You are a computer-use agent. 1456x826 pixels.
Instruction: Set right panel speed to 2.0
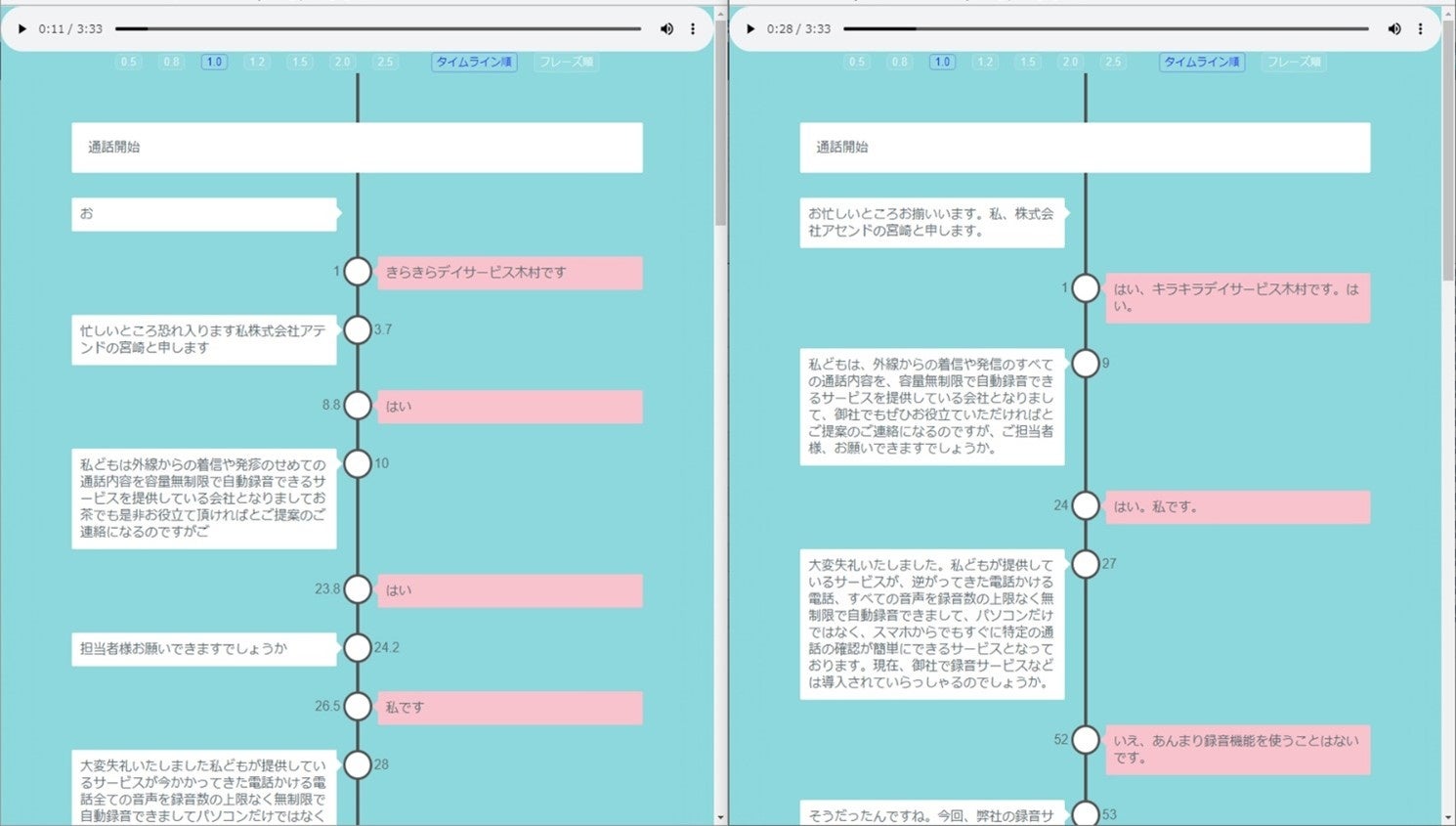tap(1070, 62)
